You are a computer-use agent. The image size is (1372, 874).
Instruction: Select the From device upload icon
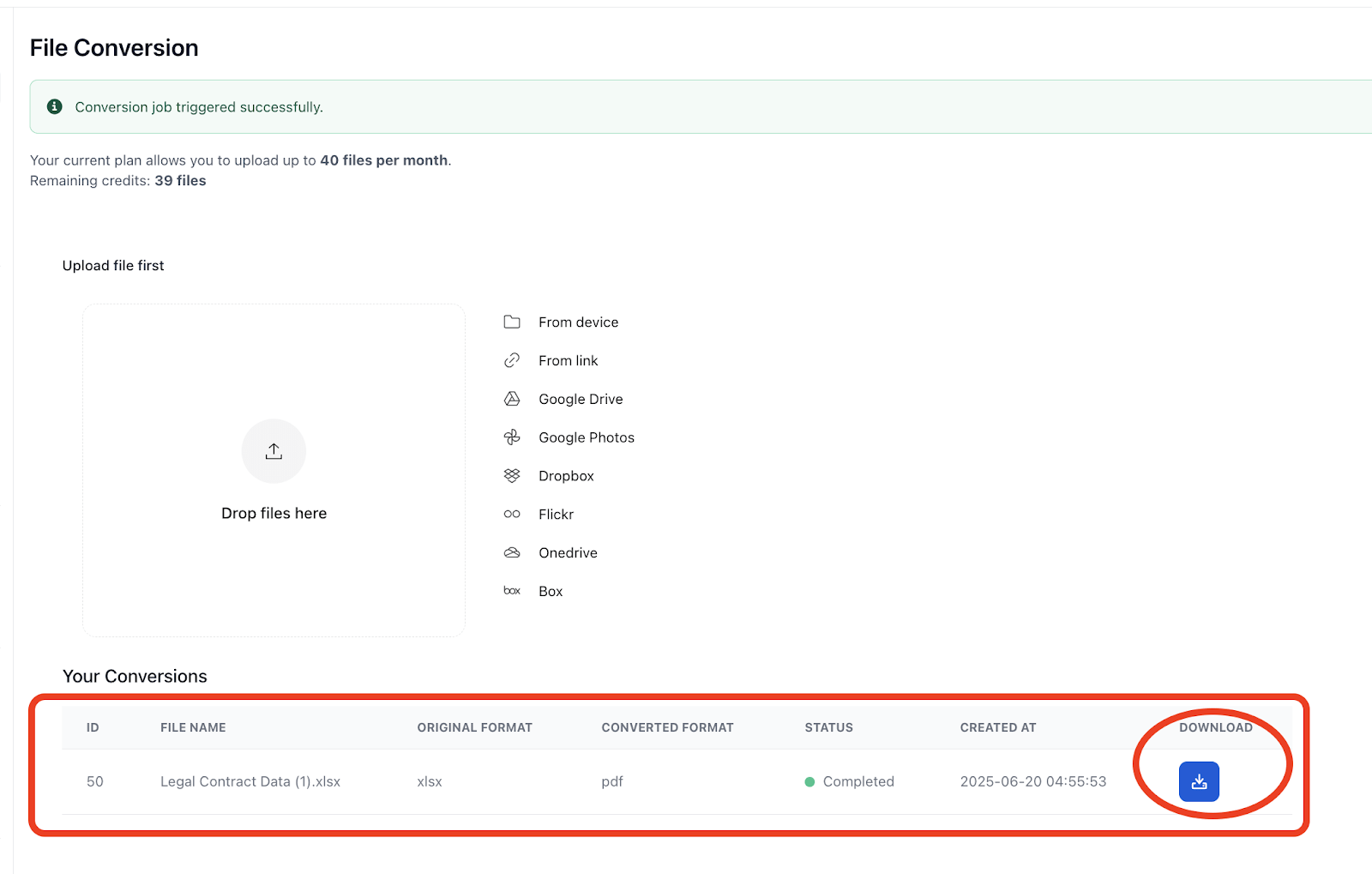click(512, 322)
